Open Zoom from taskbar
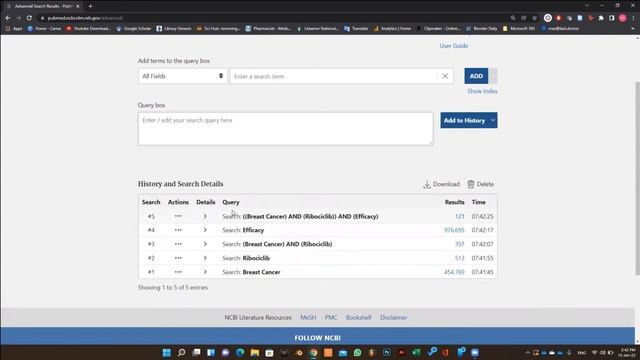The image size is (640, 360). pyautogui.click(x=475, y=353)
